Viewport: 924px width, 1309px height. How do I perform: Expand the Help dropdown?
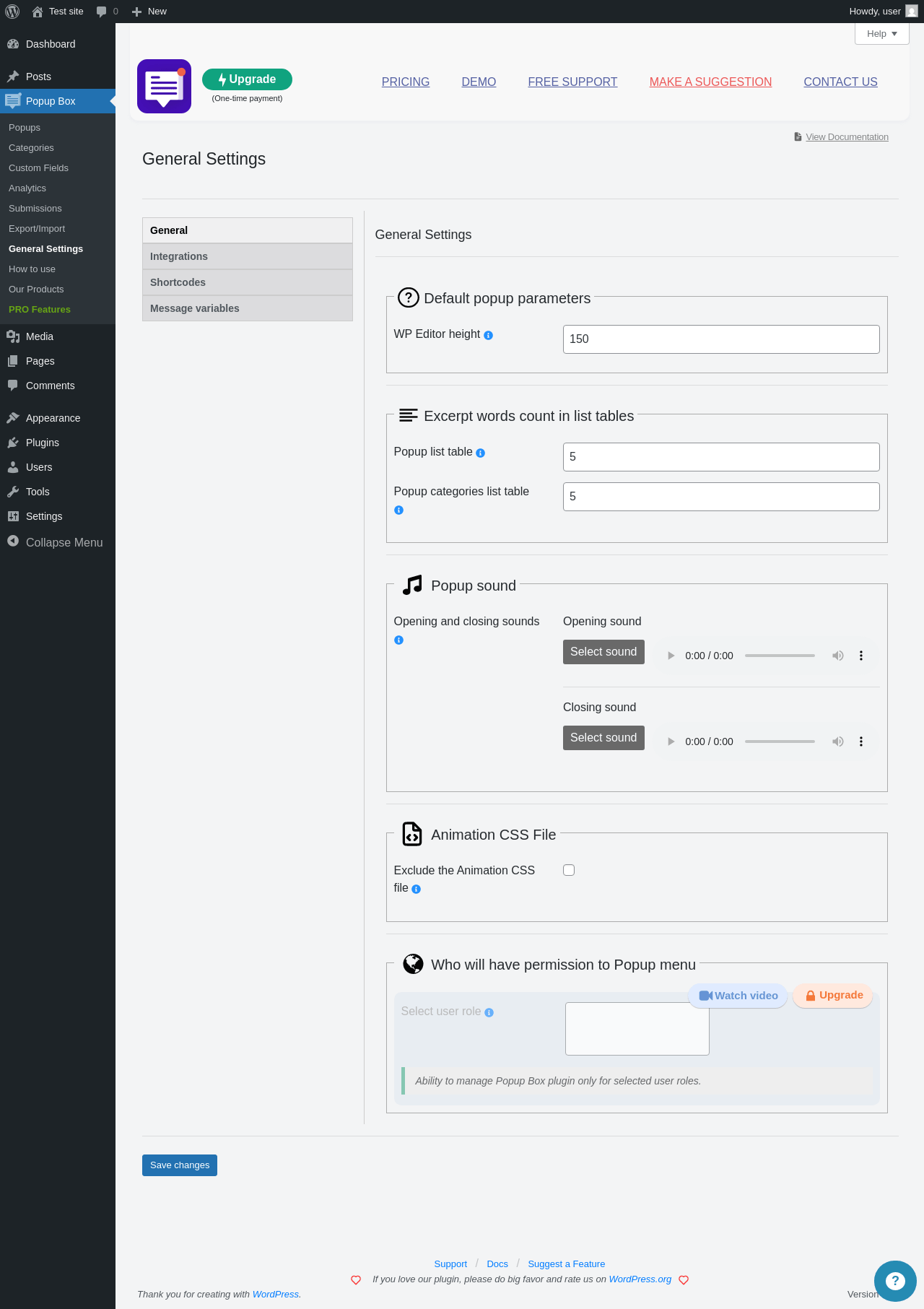pyautogui.click(x=881, y=34)
